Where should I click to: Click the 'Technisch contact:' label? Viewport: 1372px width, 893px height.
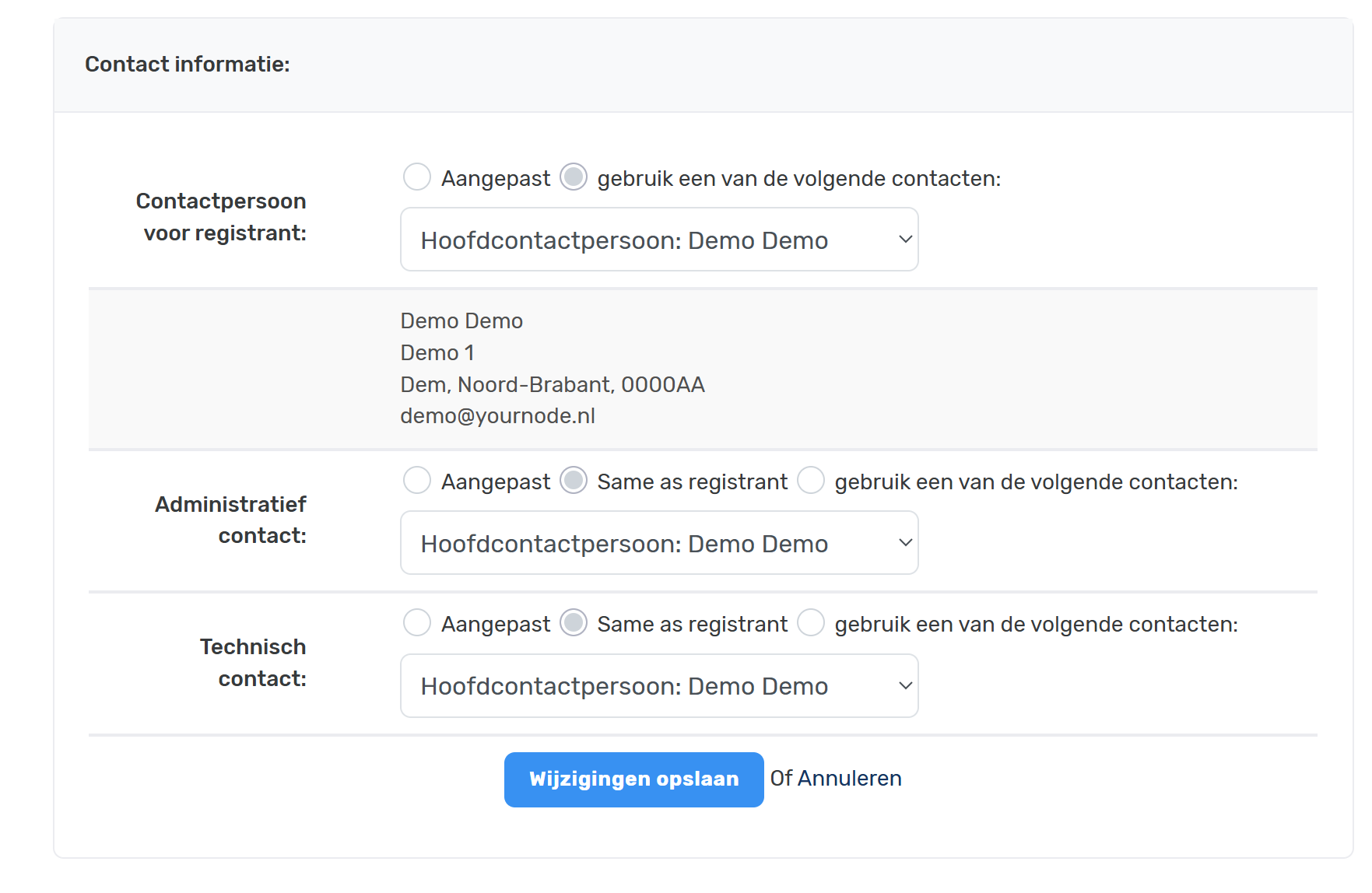tap(254, 663)
